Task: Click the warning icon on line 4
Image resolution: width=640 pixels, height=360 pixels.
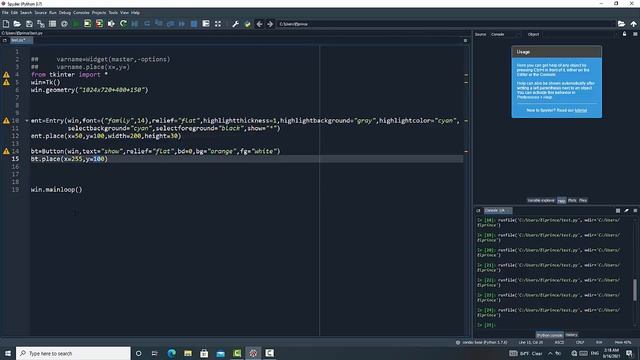Action: 6,75
